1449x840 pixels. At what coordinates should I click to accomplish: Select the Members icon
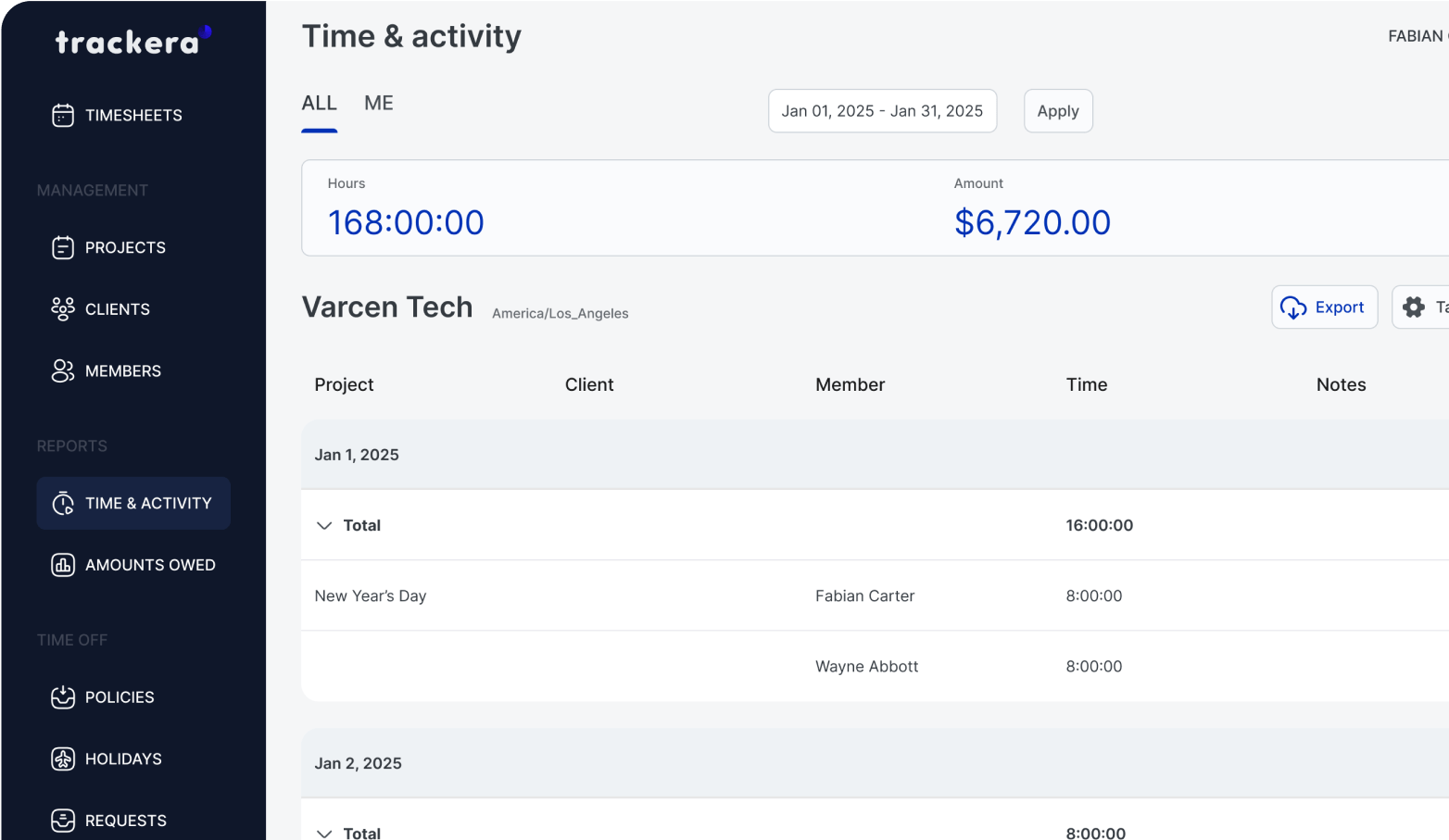point(62,370)
